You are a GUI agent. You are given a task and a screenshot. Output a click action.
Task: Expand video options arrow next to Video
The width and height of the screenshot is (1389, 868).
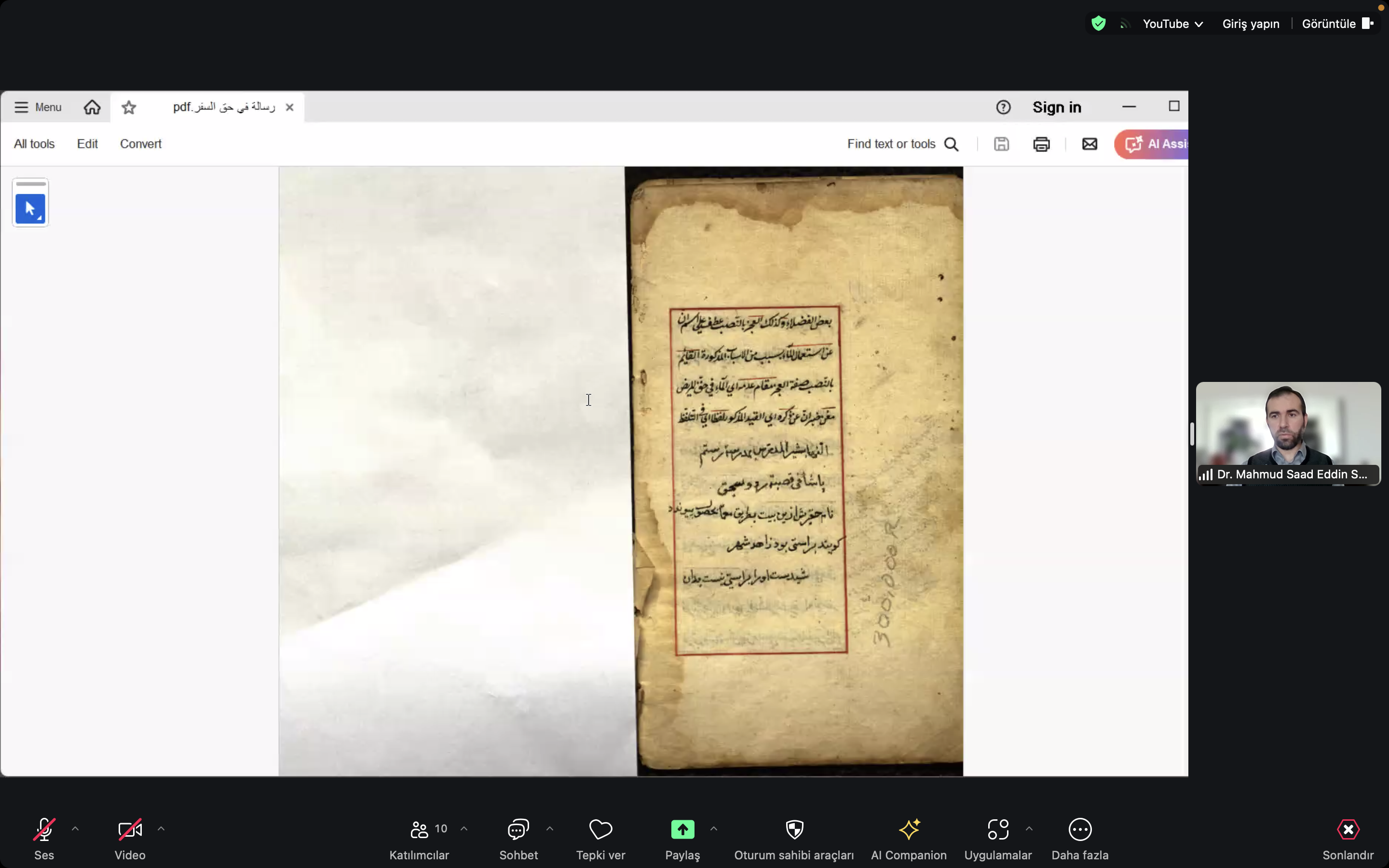point(161,828)
